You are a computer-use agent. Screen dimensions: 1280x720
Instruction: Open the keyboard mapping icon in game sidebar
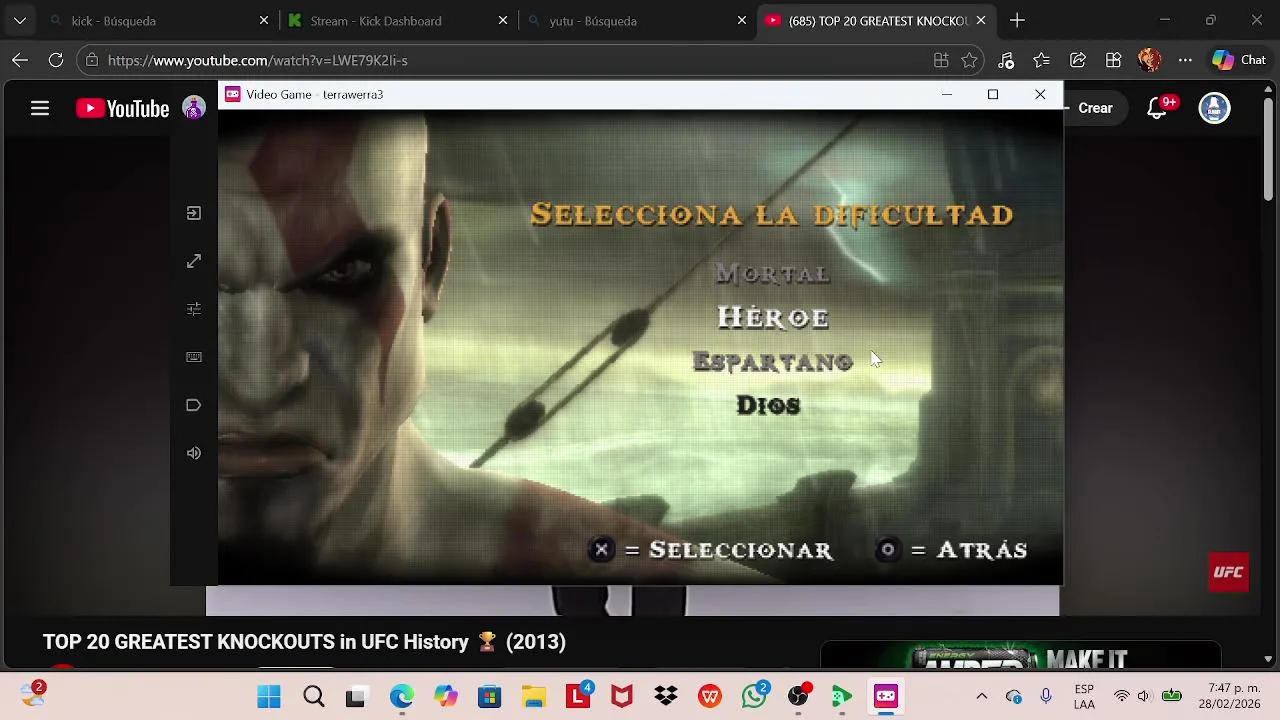194,357
